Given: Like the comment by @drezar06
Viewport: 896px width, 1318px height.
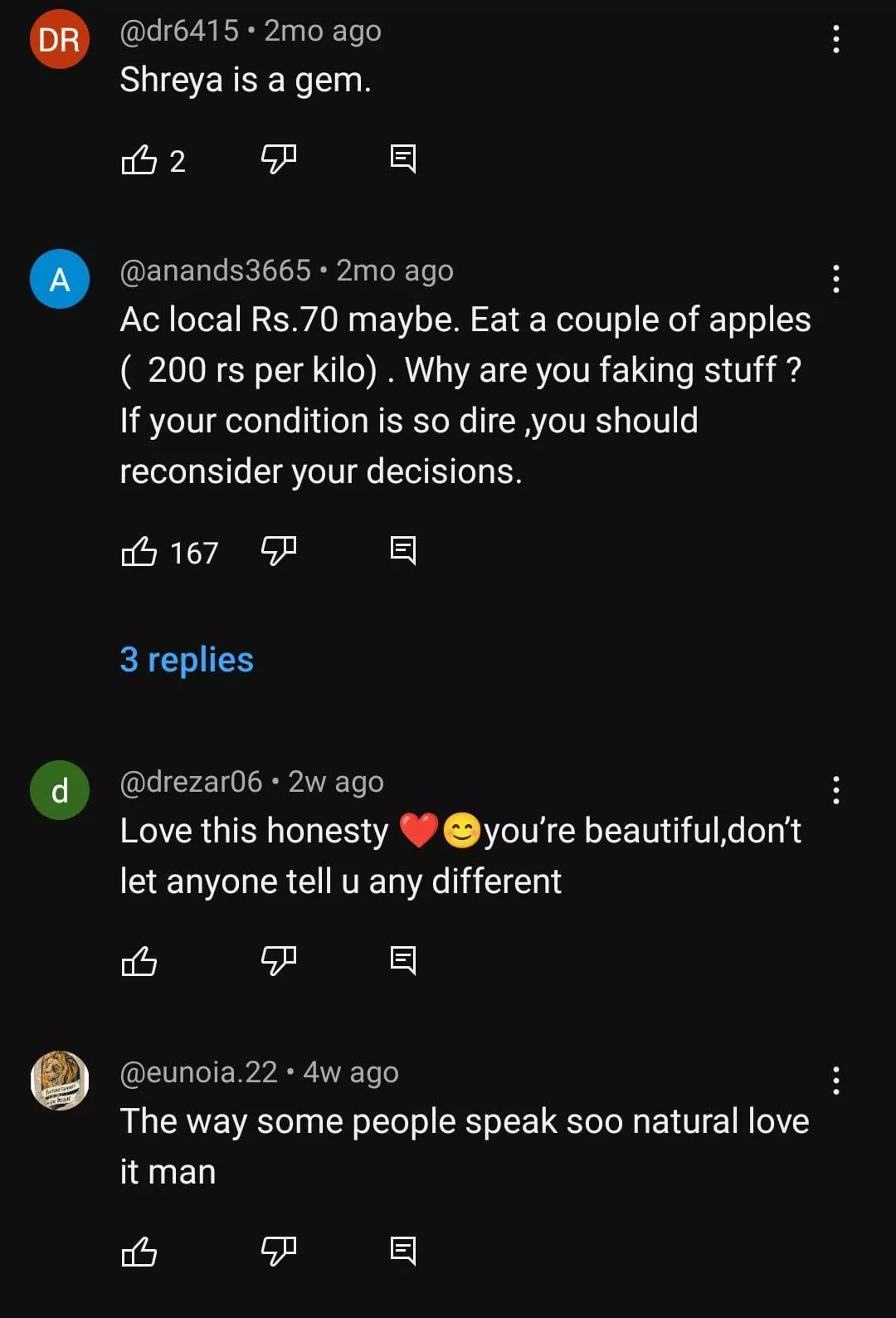Looking at the screenshot, I should point(139,961).
